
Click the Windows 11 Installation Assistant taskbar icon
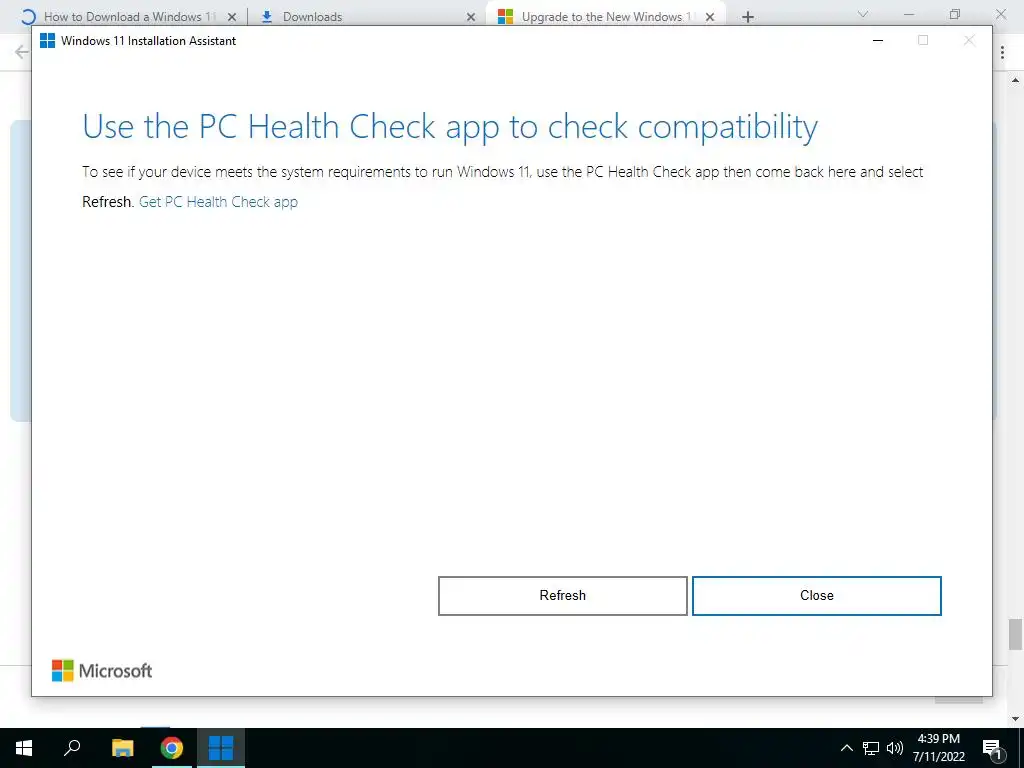point(221,748)
